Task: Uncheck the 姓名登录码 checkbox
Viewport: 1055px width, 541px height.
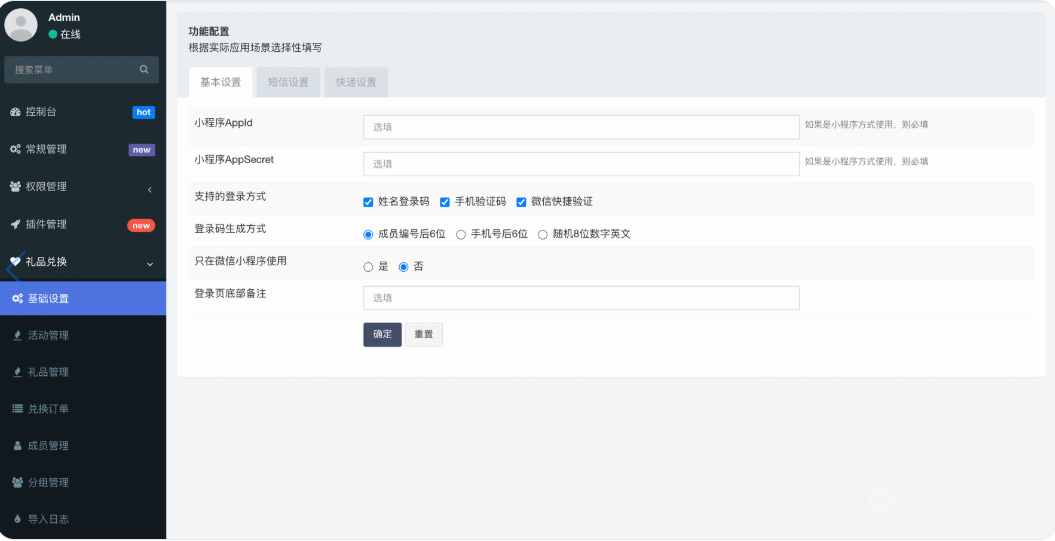Action: click(x=368, y=202)
